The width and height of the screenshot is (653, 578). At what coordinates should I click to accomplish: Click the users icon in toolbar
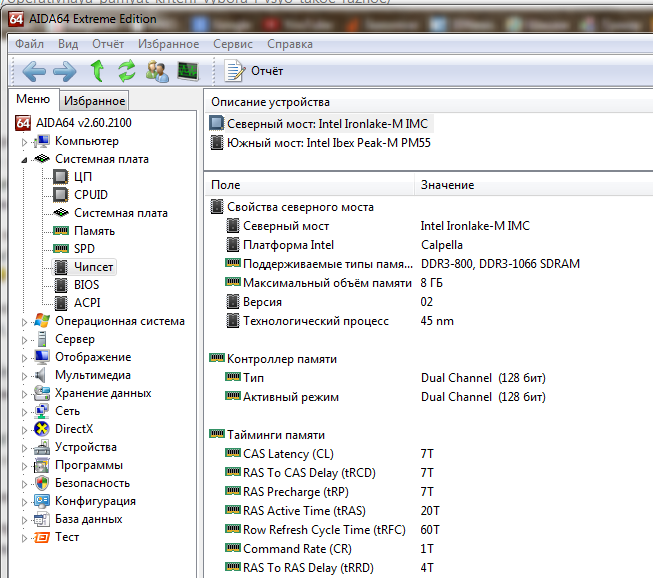coord(157,71)
